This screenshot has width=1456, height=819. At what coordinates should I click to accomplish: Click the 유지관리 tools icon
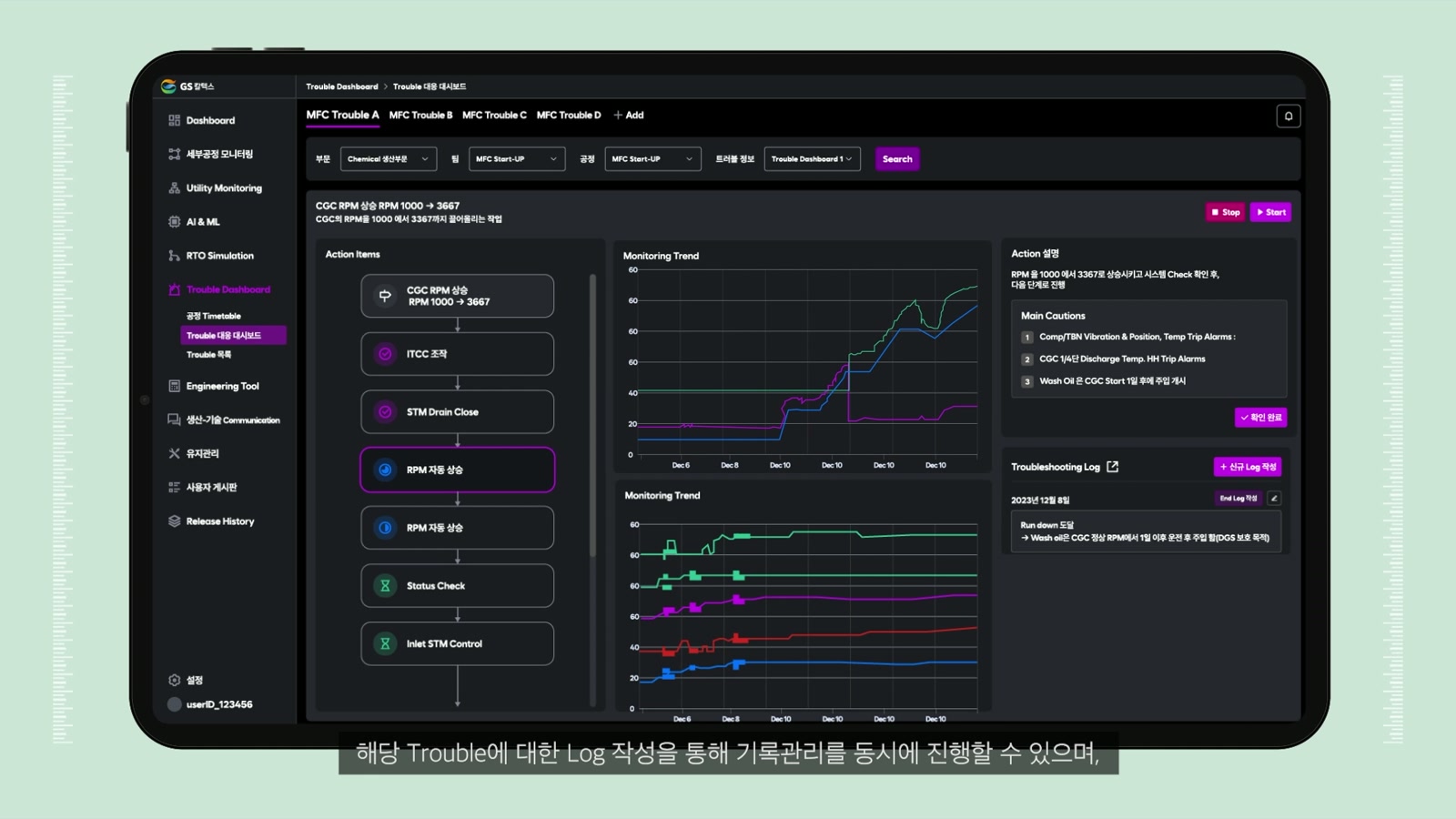[174, 453]
